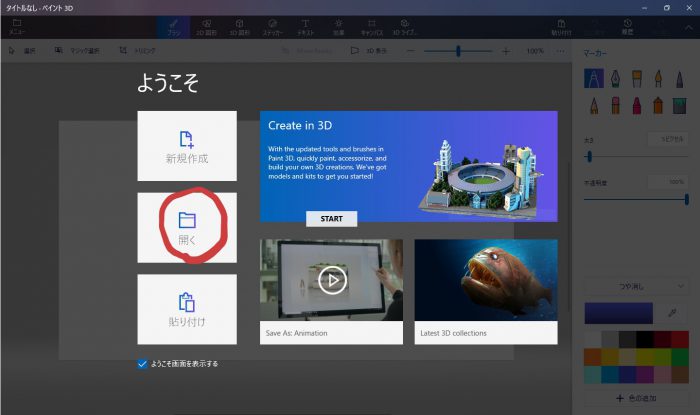Click the opacity 100% value field

coord(668,182)
